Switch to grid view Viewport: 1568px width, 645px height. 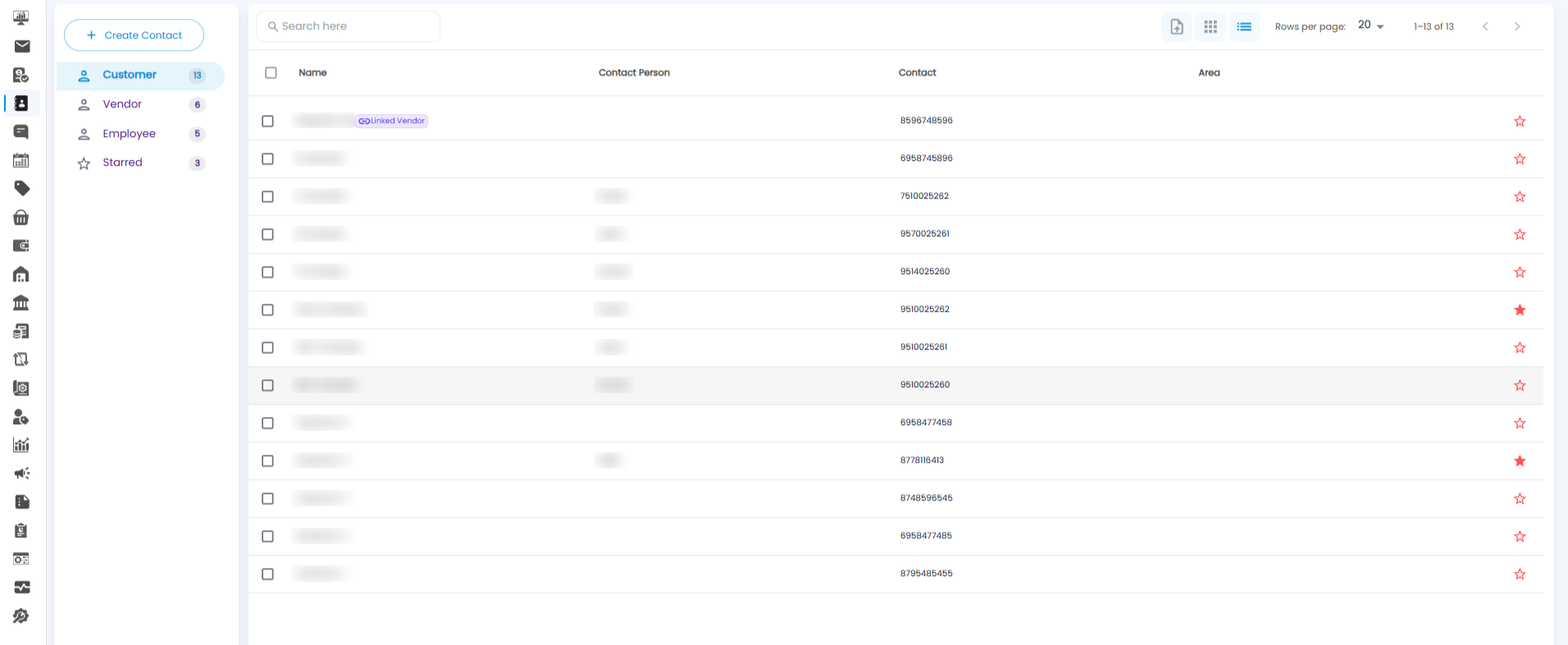tap(1210, 27)
